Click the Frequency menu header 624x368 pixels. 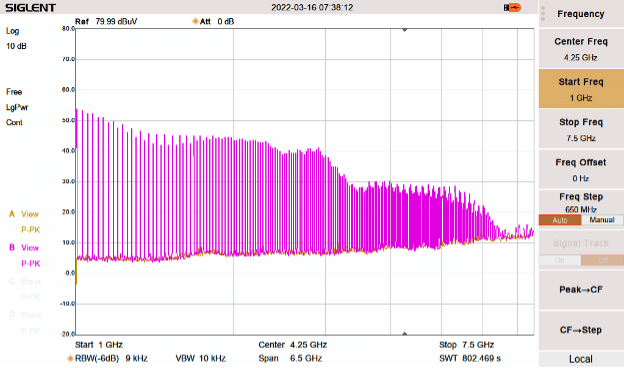tap(581, 14)
